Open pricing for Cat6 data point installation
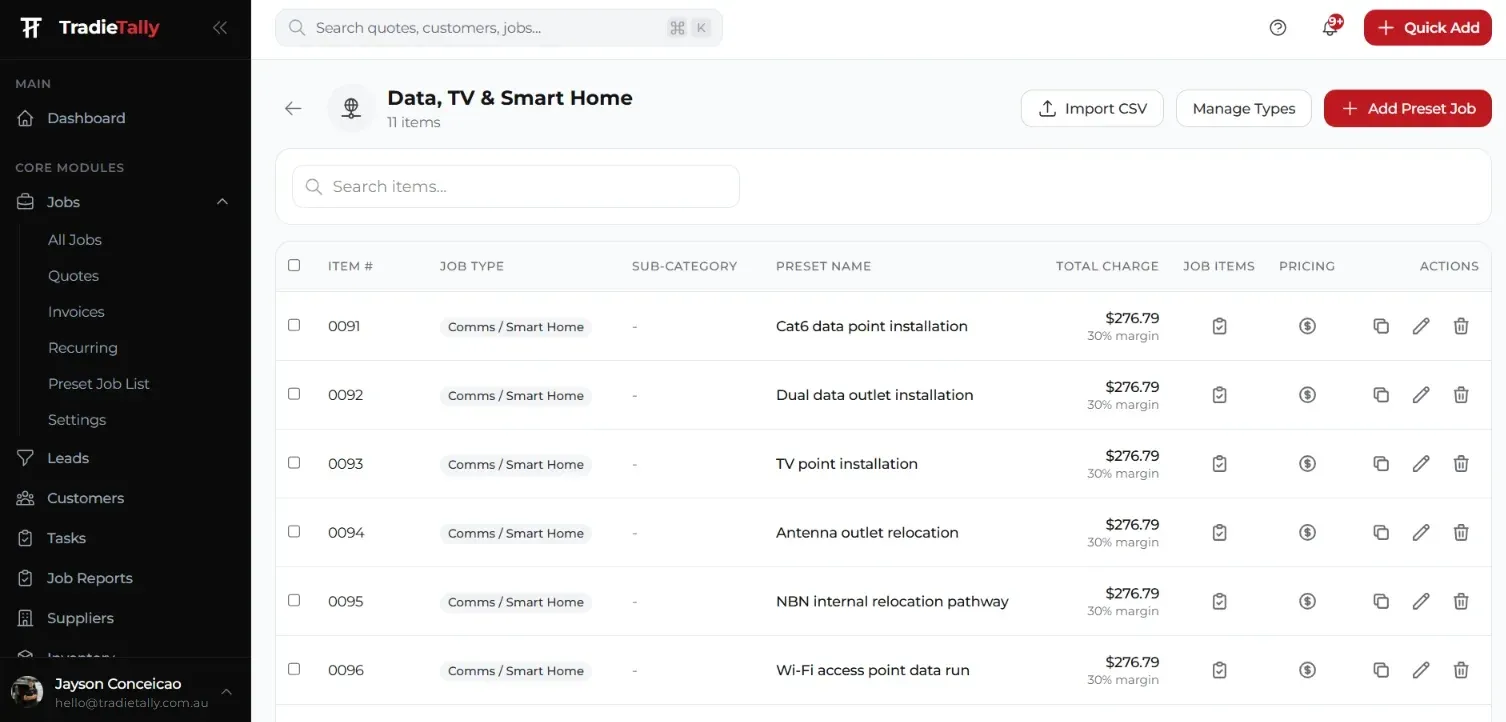Screen dimensions: 1506x722 (1307, 326)
